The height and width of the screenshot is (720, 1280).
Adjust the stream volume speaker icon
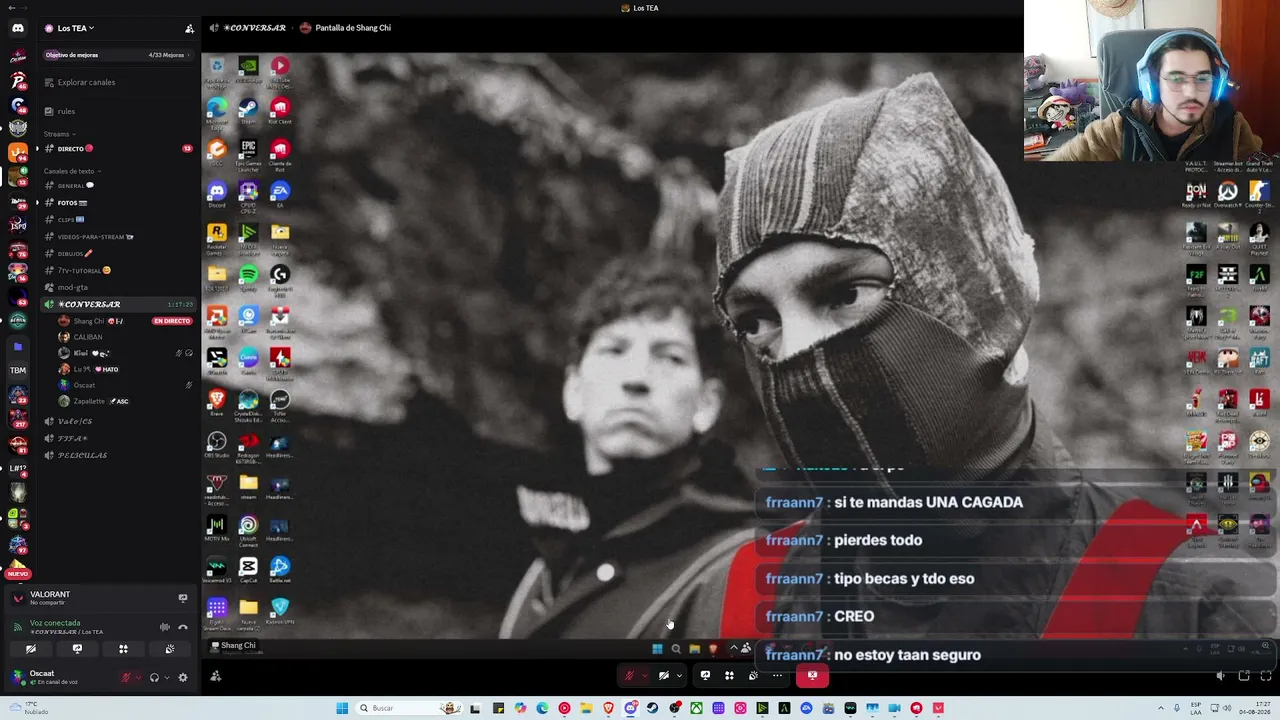[x=1220, y=676]
